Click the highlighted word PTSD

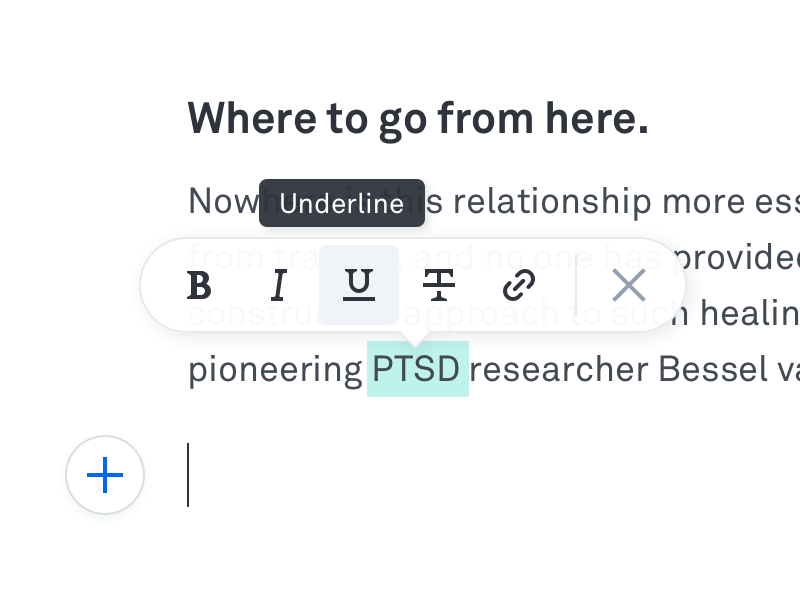(417, 369)
